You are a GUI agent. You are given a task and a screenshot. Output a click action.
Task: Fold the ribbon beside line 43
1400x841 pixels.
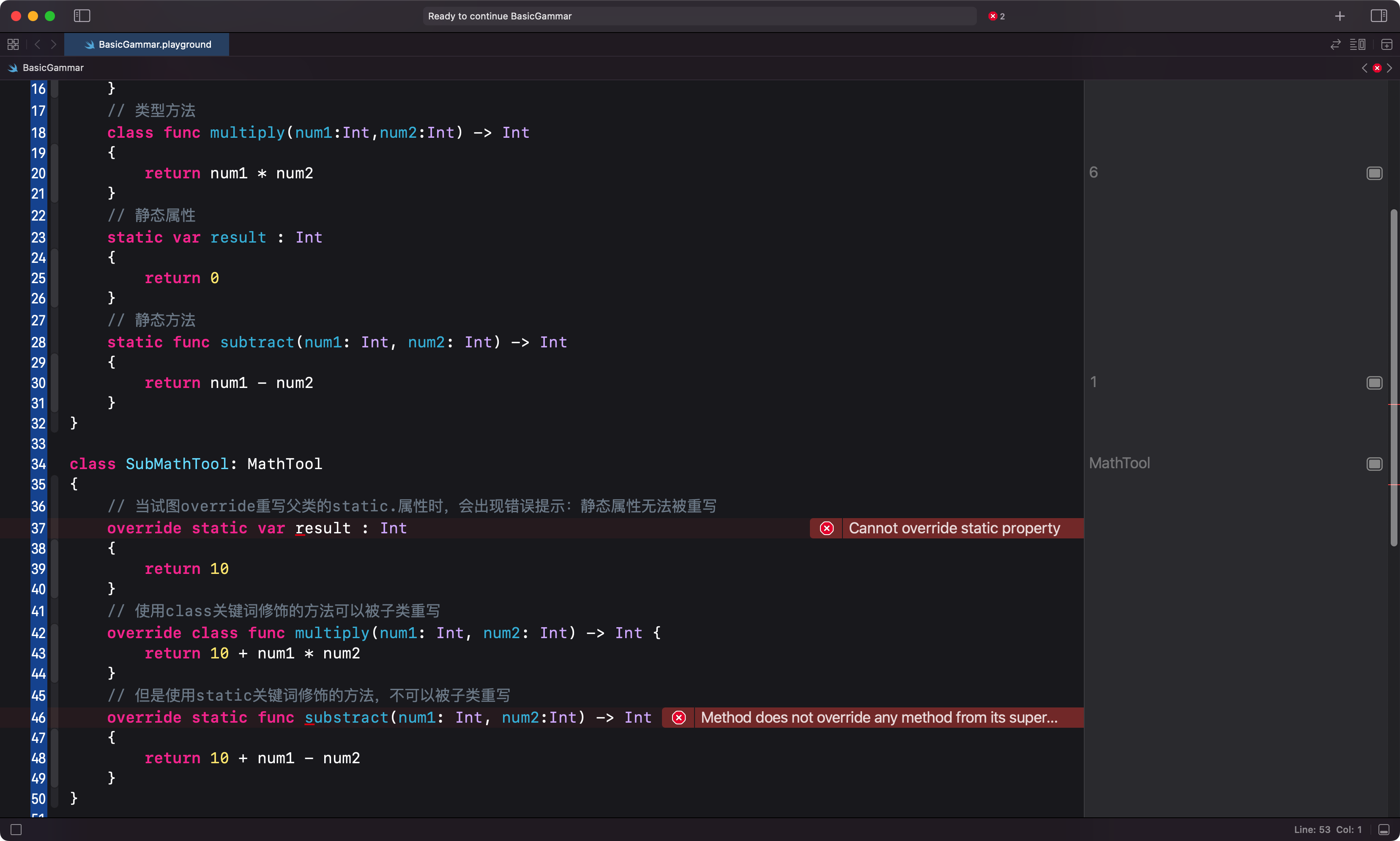(55, 653)
